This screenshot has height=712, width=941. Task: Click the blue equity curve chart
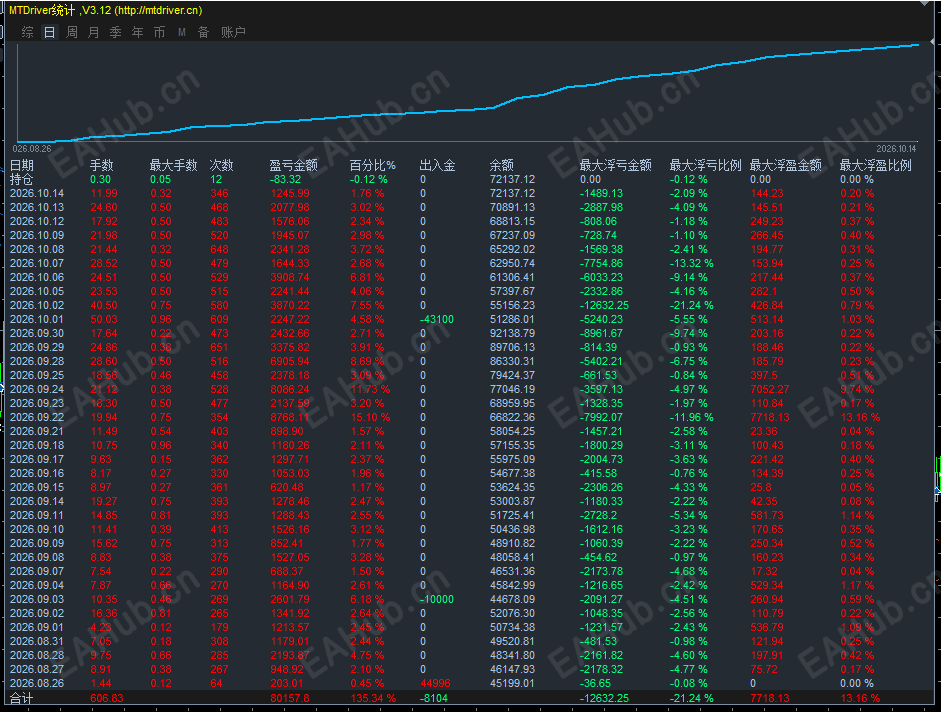click(x=468, y=92)
